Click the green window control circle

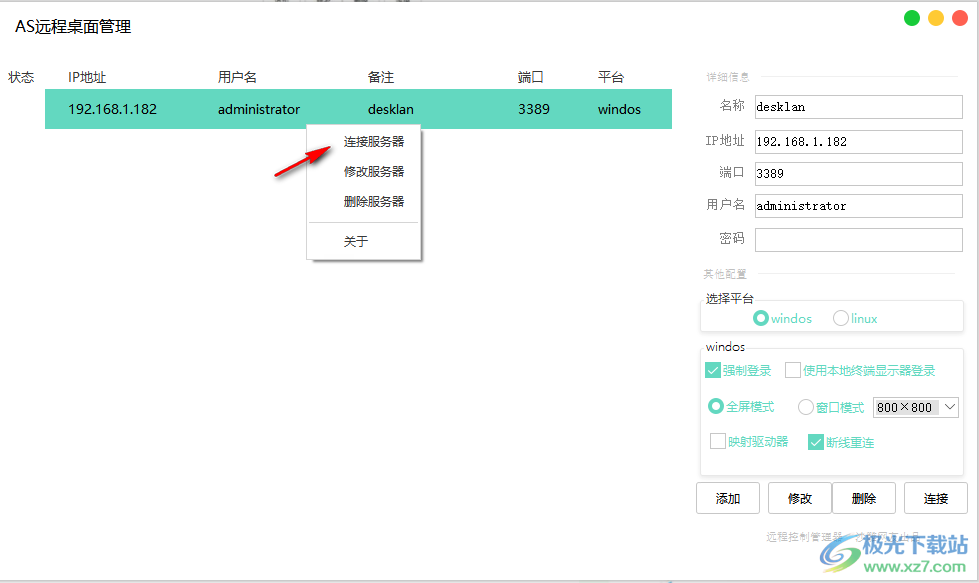click(x=912, y=18)
